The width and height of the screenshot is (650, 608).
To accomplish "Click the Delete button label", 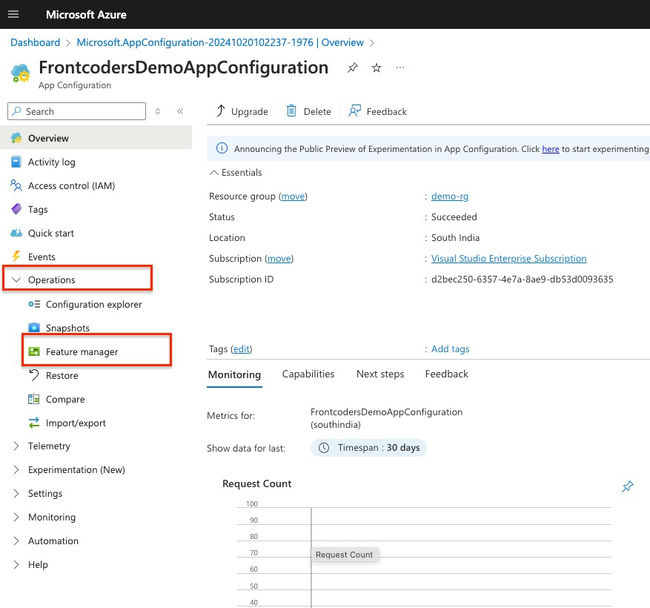I will coord(317,111).
